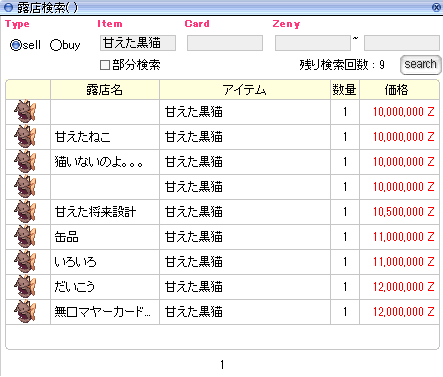
Task: Click the cat icon for the 甘えたねこ shop
Action: point(25,137)
